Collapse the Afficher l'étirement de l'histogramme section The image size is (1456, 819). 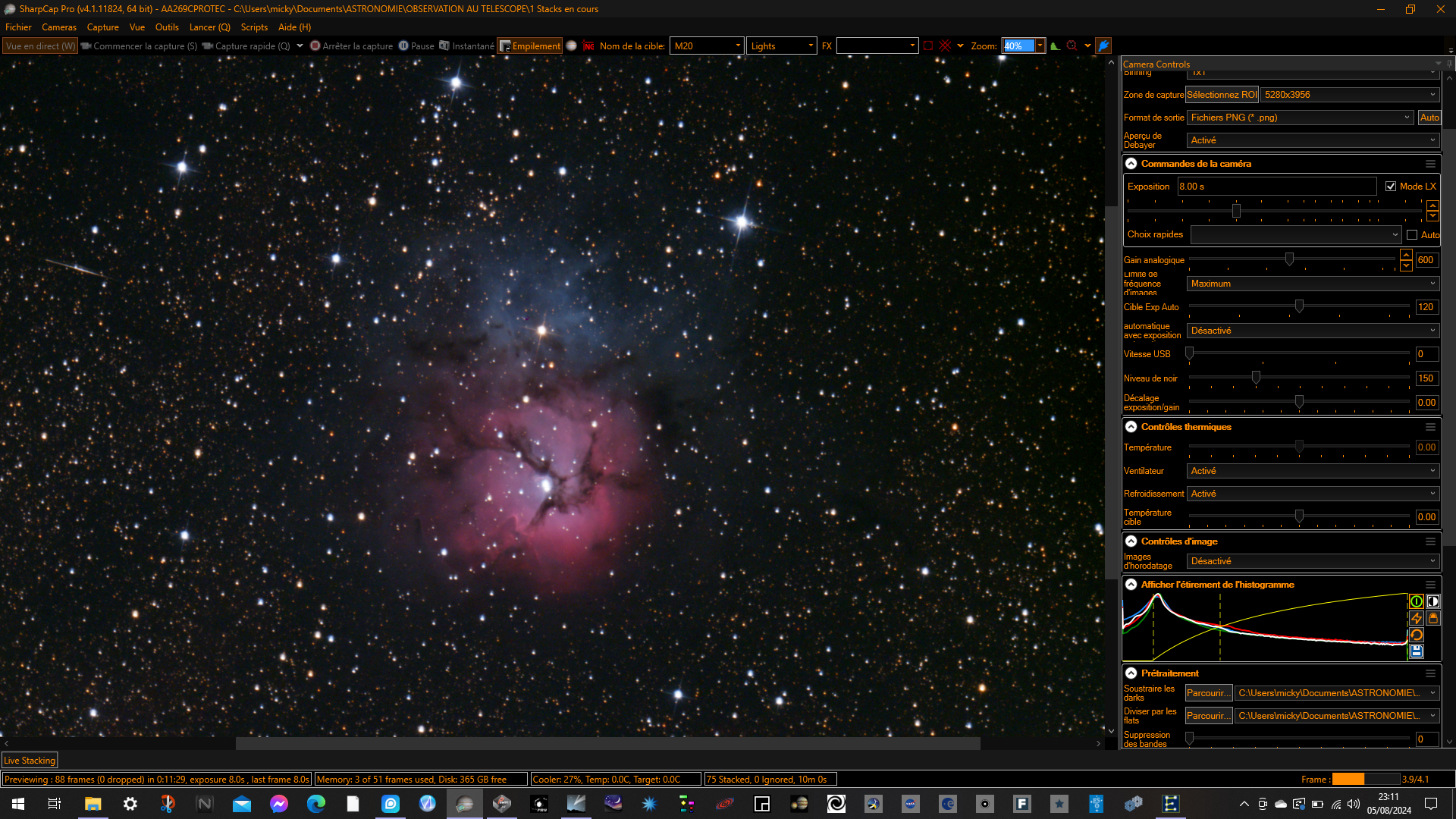click(1131, 585)
